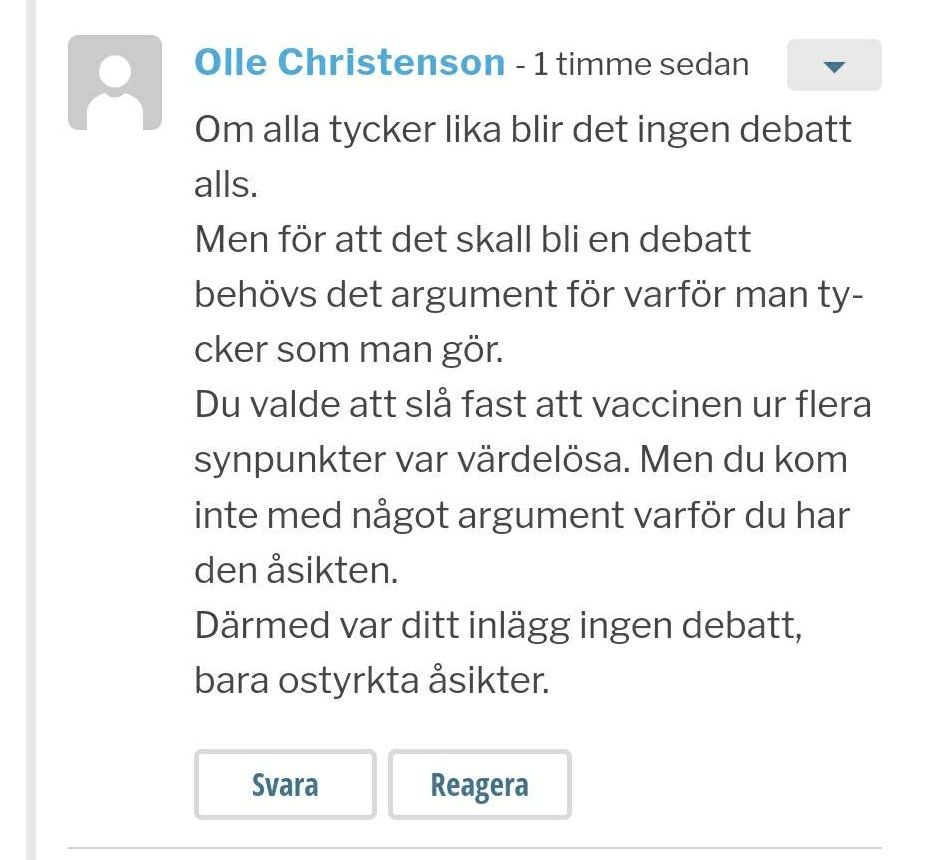
Task: Click the line starting "behövs det argument"
Action: 529,295
